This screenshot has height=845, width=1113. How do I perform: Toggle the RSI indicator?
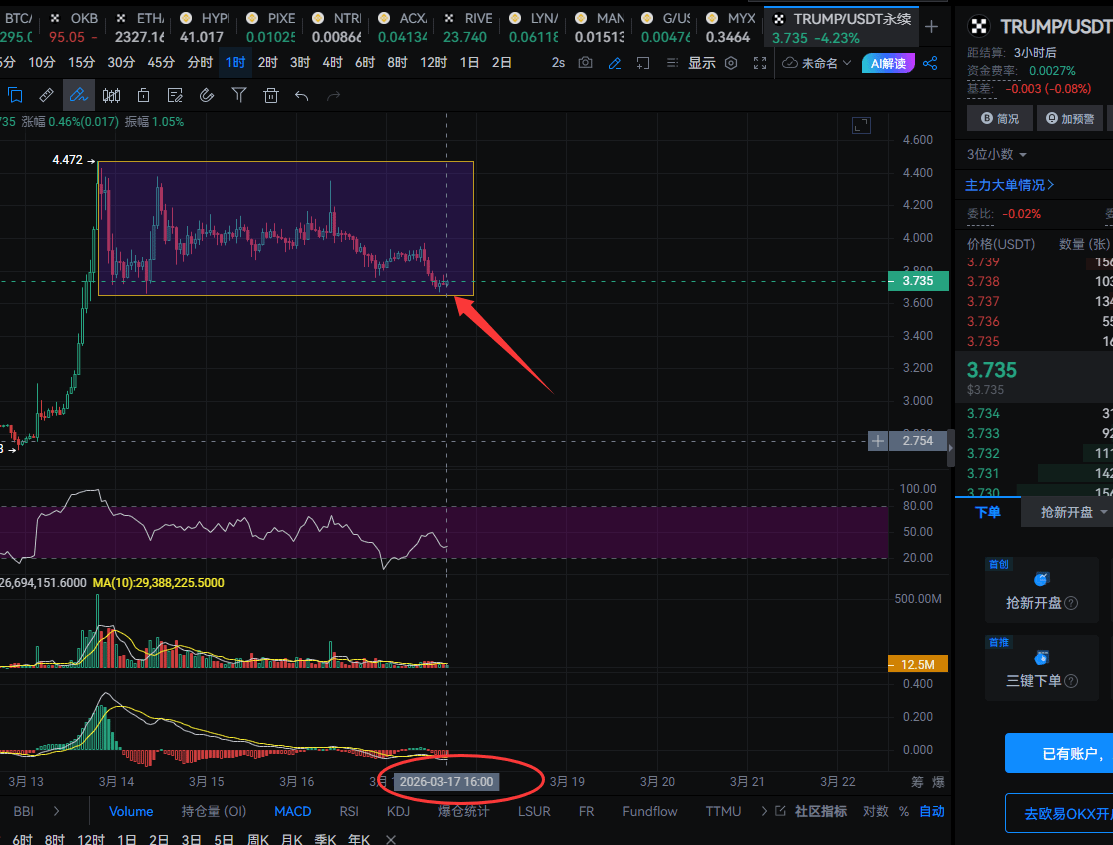(x=349, y=811)
